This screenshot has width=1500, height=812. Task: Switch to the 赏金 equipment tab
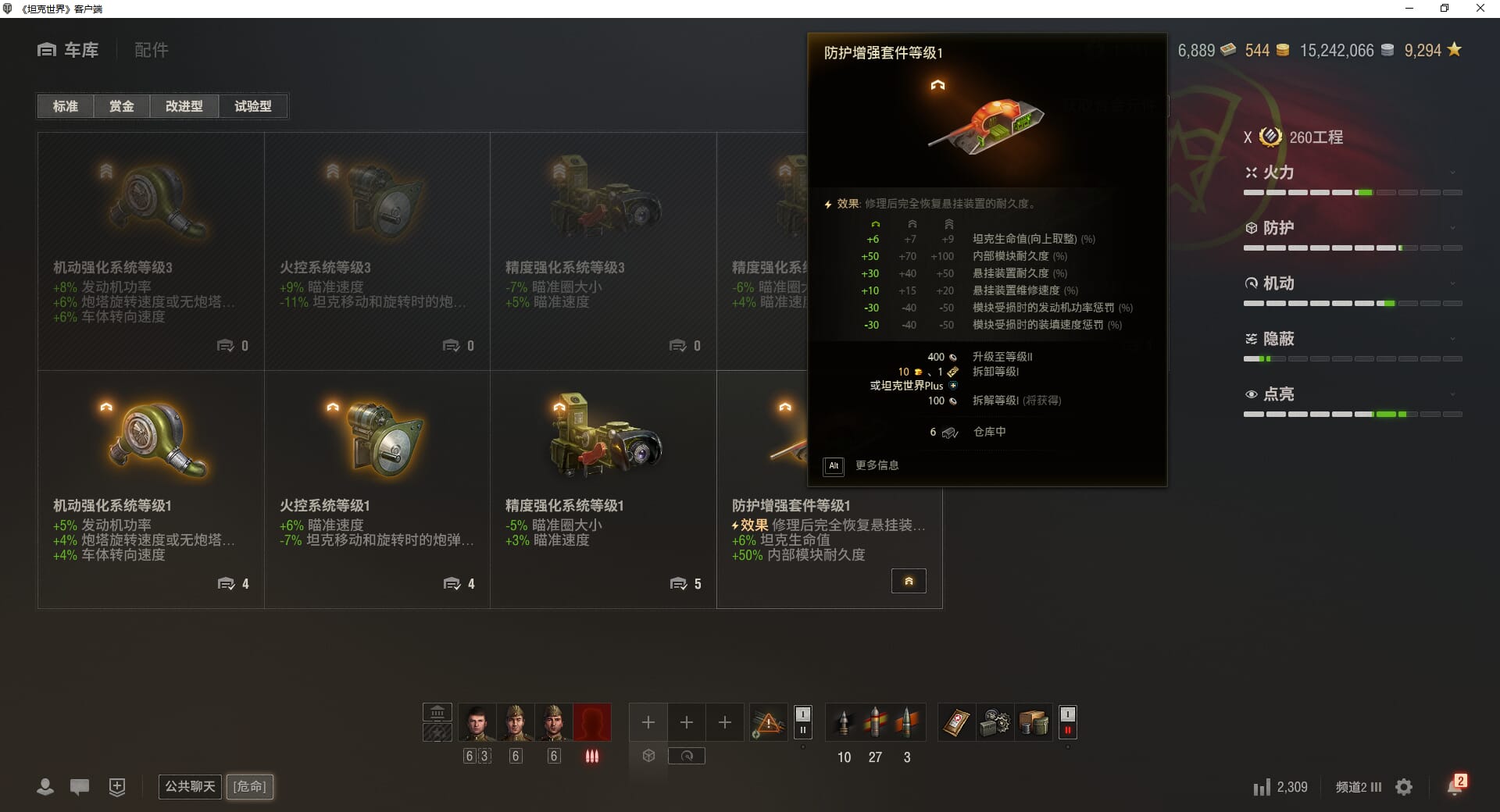[121, 106]
